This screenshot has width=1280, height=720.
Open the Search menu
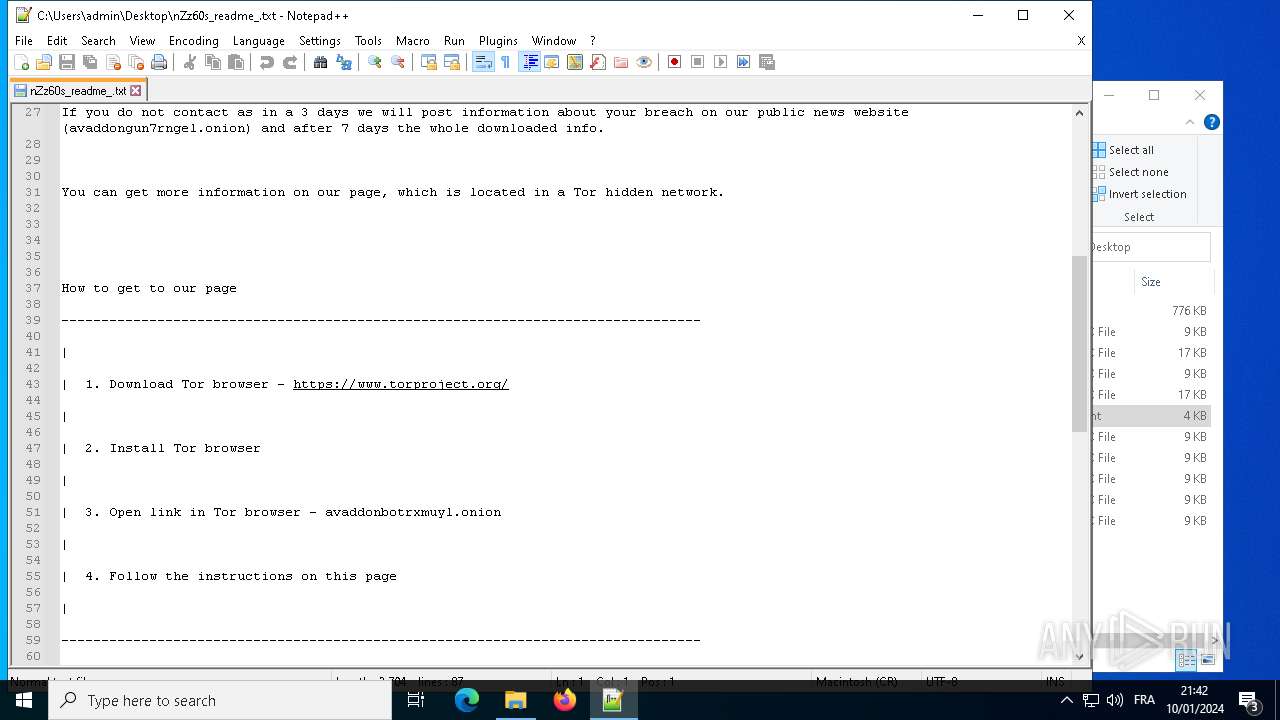[98, 41]
